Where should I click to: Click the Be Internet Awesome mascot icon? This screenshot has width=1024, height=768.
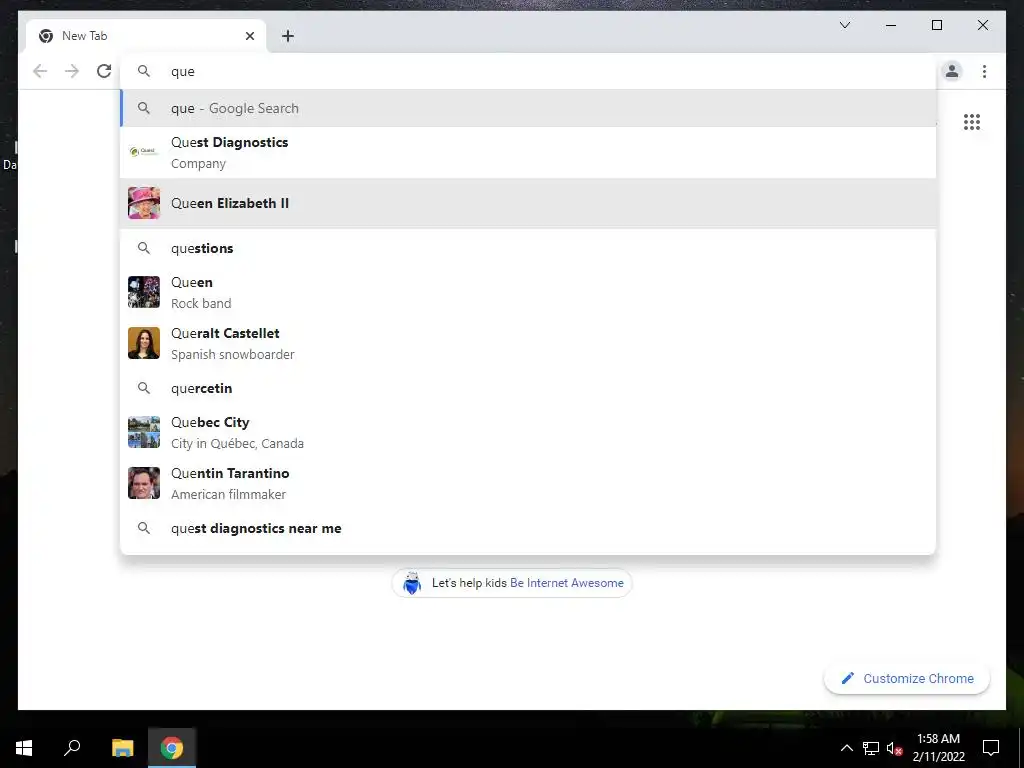click(x=411, y=583)
